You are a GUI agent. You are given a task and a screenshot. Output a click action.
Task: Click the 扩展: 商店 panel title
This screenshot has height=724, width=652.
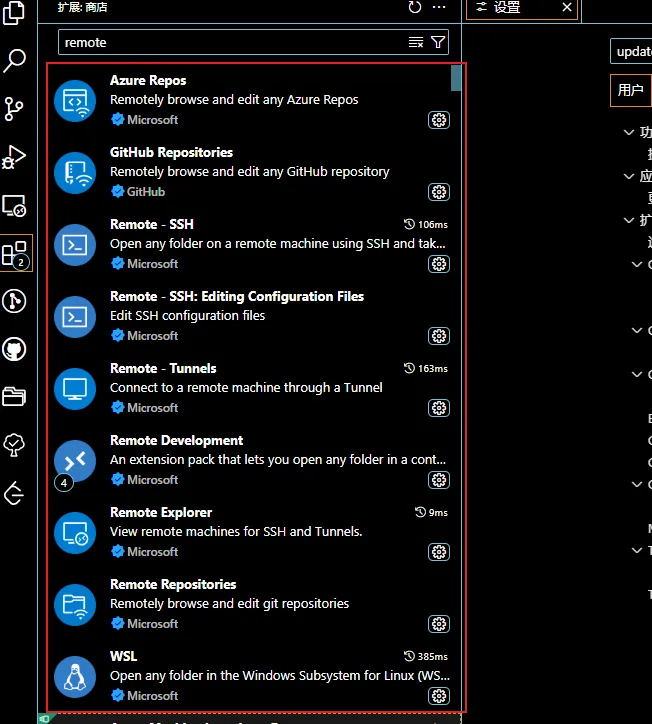(x=82, y=7)
